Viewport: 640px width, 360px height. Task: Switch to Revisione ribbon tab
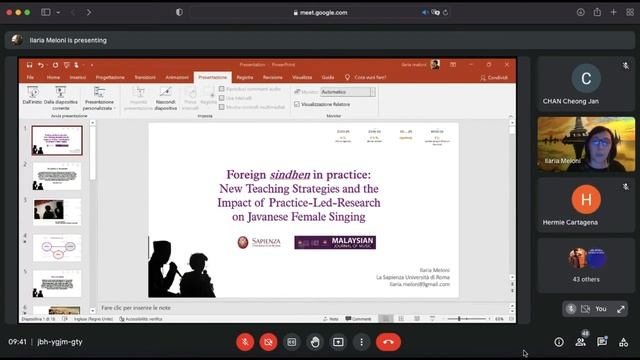pos(273,77)
